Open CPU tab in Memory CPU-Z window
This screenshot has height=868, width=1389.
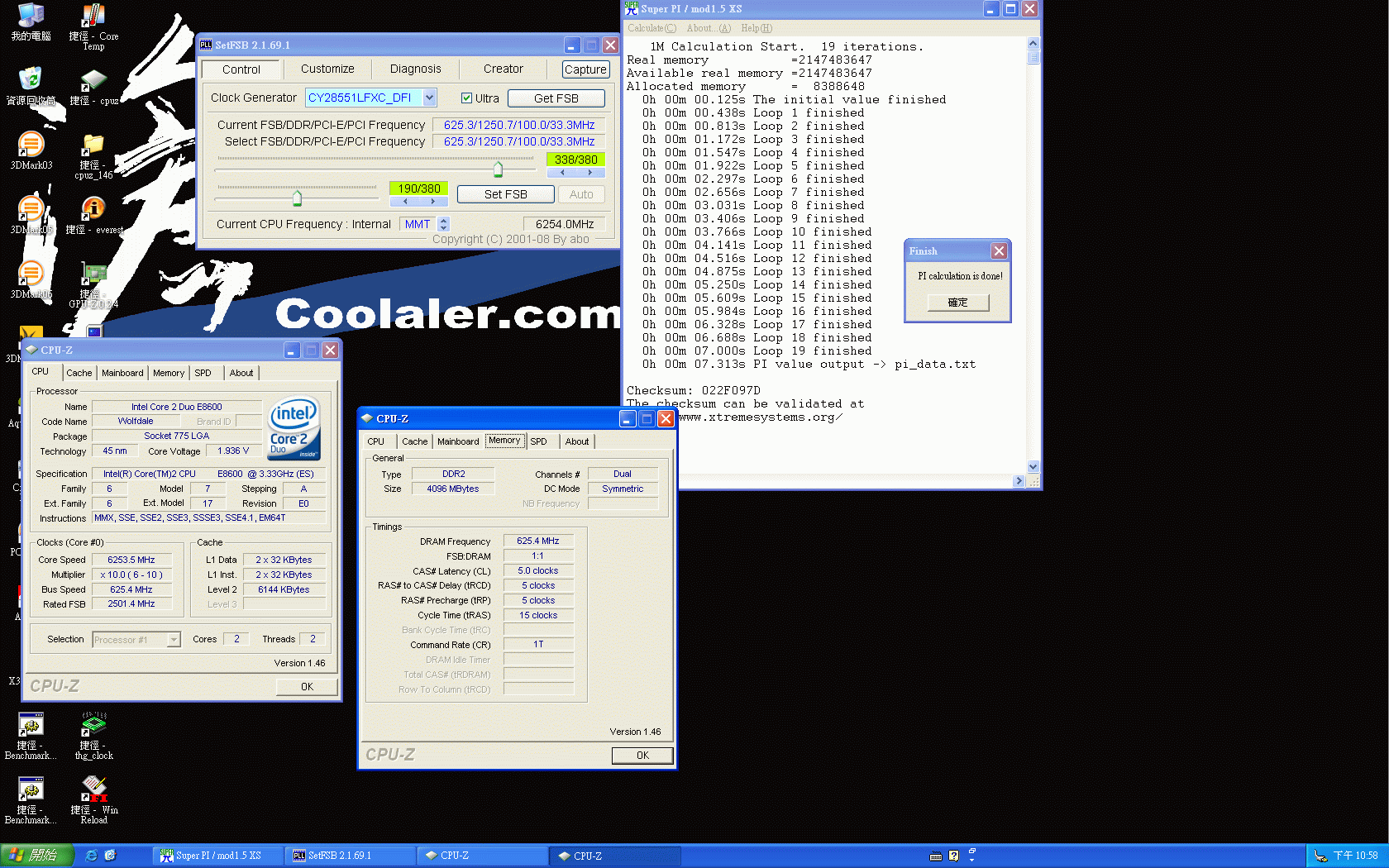click(x=376, y=441)
